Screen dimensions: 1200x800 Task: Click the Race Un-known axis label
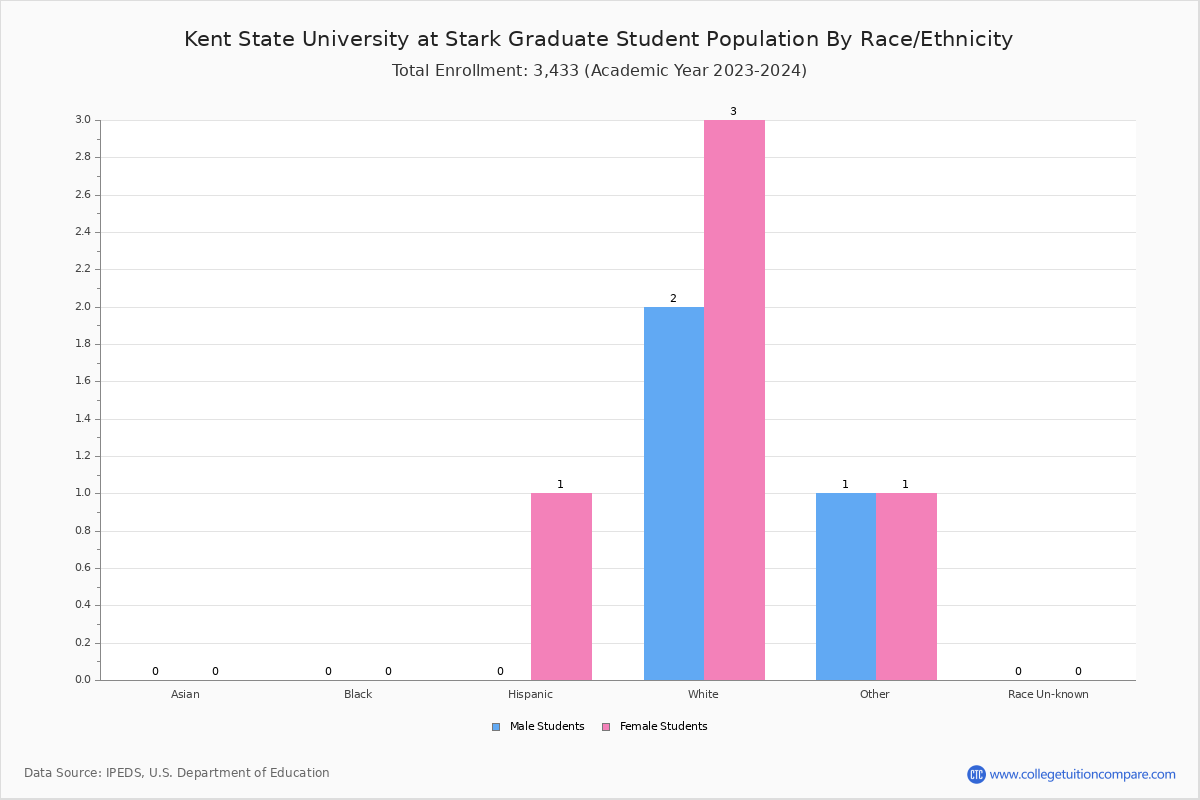pyautogui.click(x=1048, y=694)
